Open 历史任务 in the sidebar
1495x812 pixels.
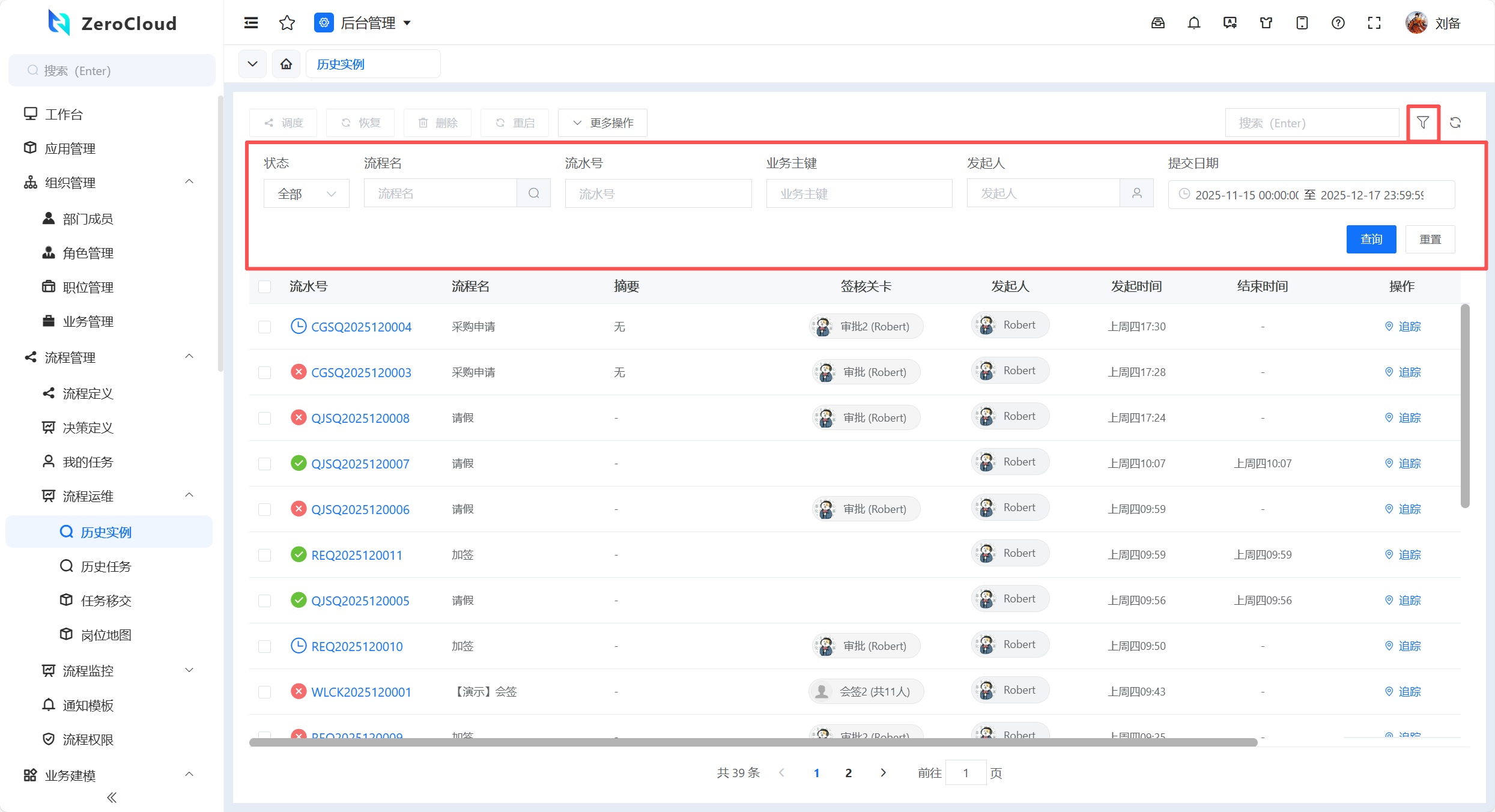(x=106, y=566)
